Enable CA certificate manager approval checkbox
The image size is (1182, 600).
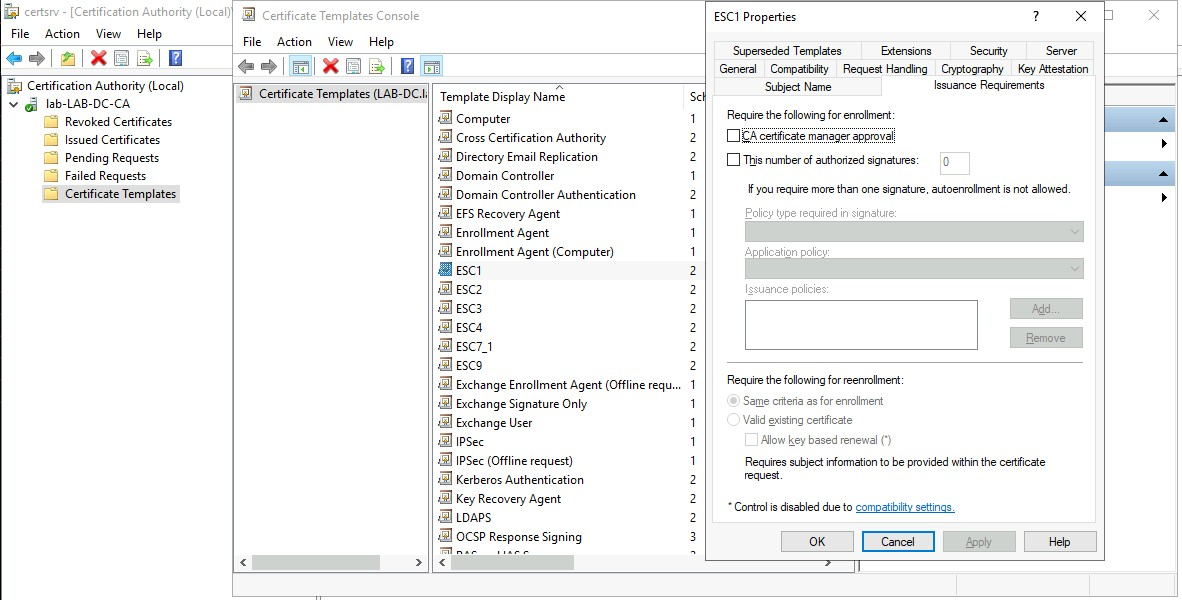tap(734, 136)
